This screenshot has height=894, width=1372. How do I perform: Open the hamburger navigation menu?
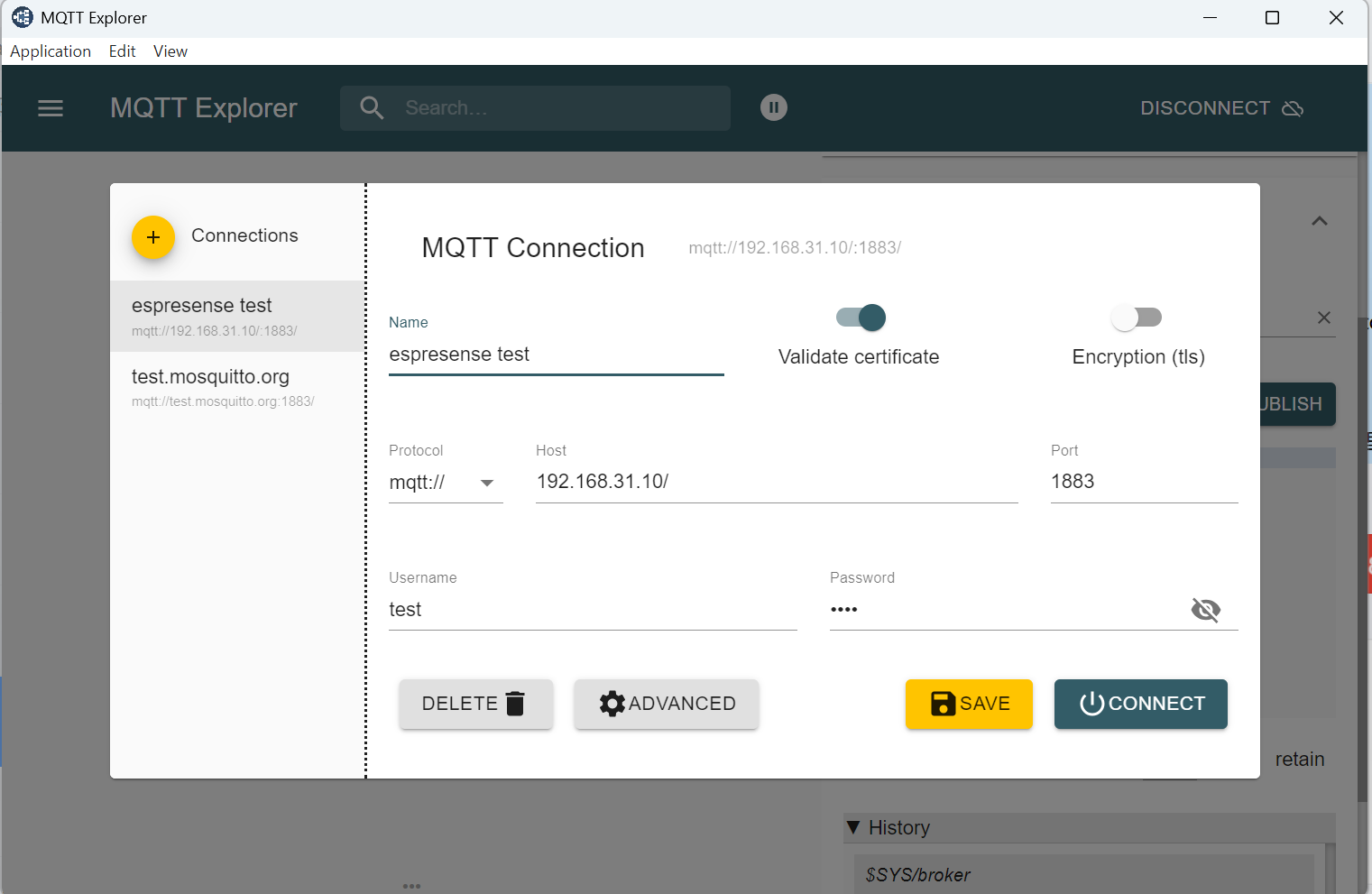pyautogui.click(x=51, y=108)
